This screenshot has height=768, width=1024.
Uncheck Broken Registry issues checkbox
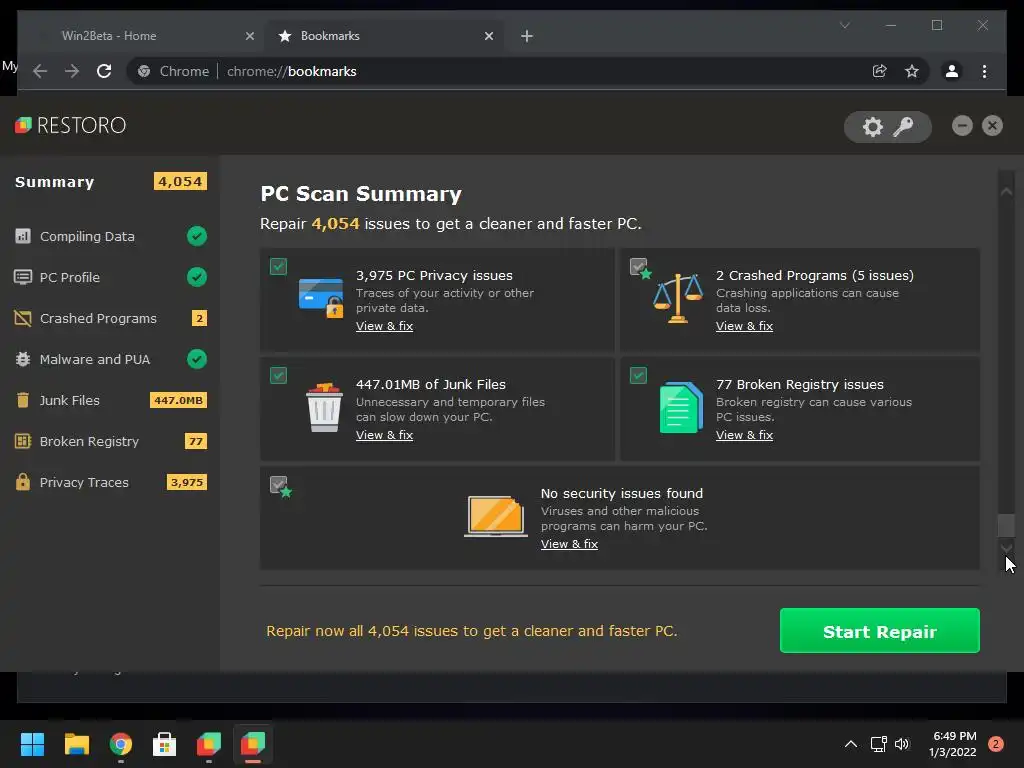[x=638, y=376]
